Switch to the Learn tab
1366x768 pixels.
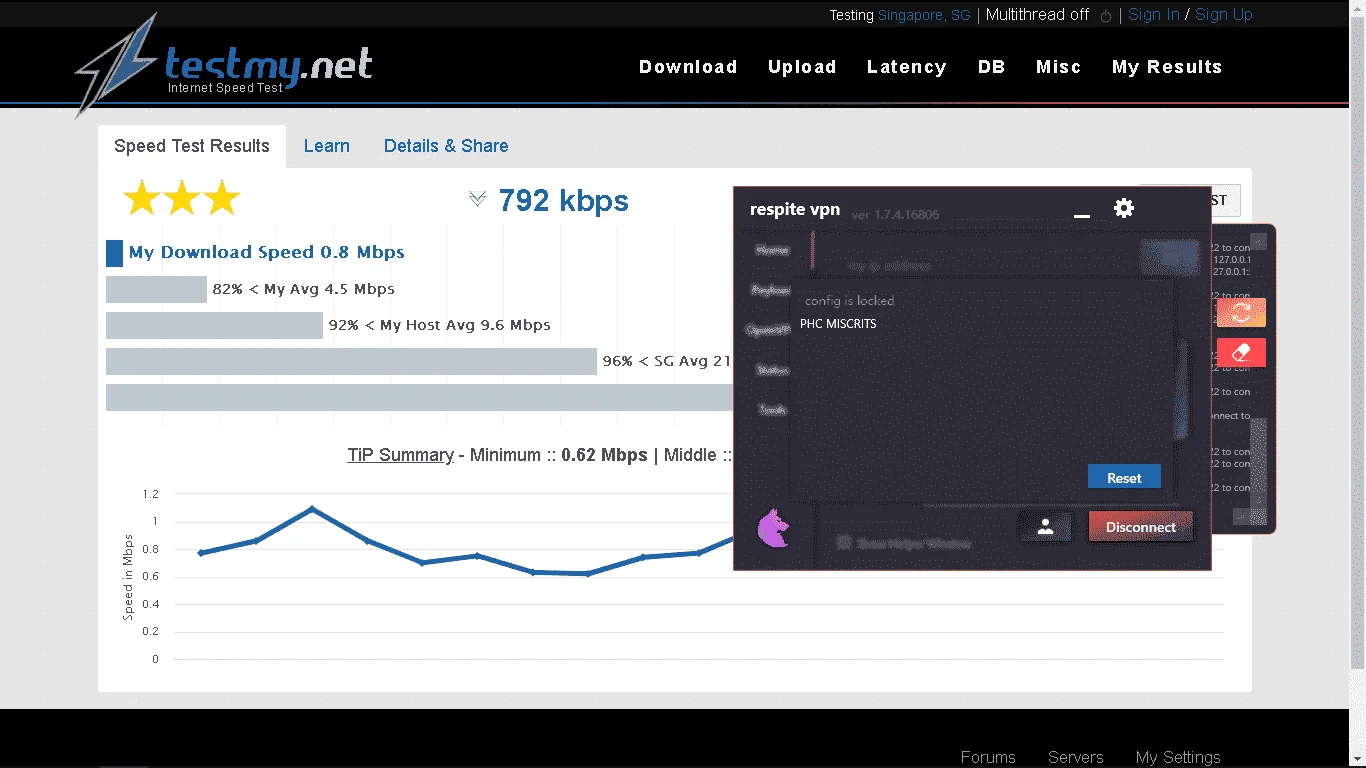pos(327,146)
